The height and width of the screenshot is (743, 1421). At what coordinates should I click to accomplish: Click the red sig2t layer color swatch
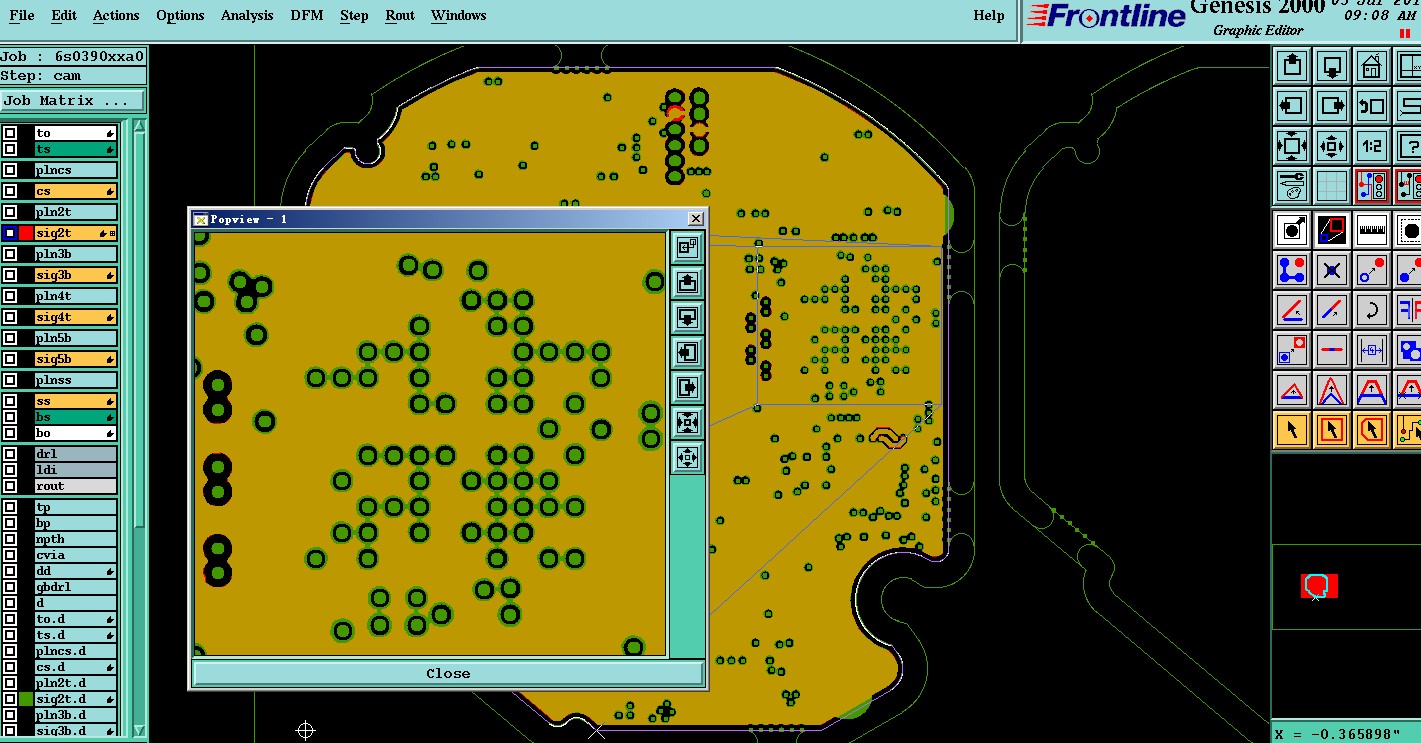click(26, 233)
